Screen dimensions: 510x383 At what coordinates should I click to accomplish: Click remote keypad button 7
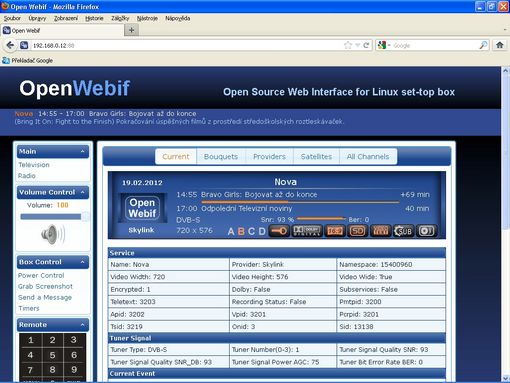point(31,370)
